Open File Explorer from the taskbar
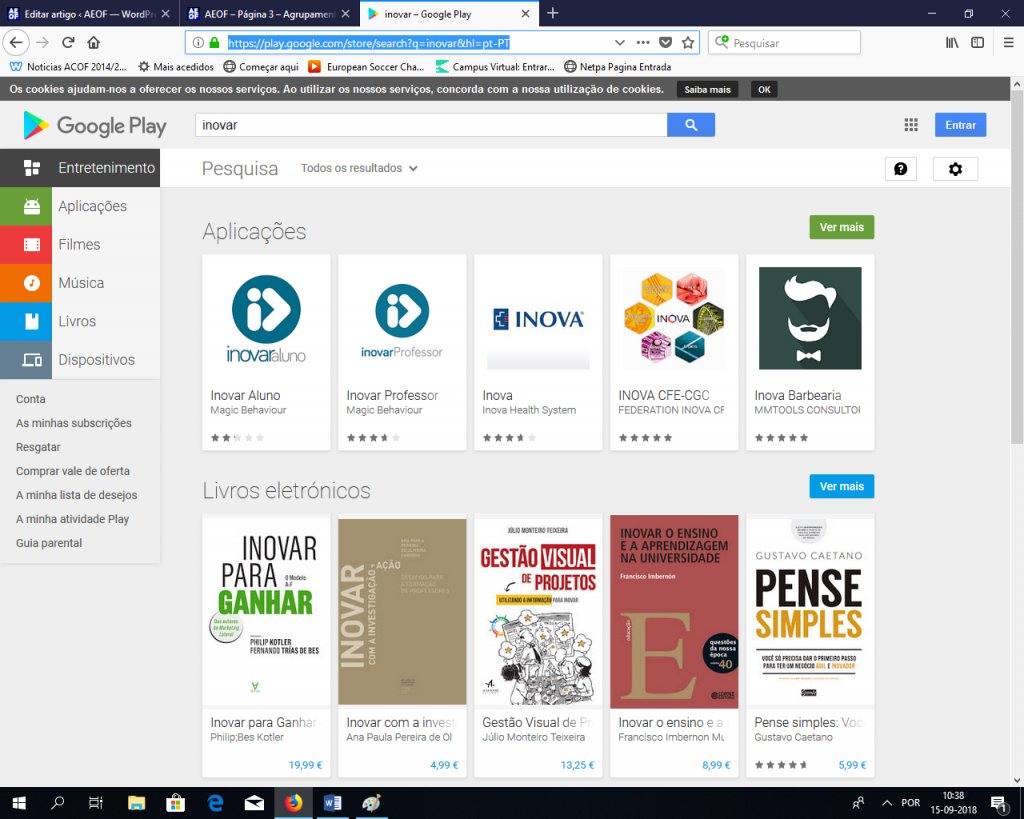 pyautogui.click(x=136, y=803)
